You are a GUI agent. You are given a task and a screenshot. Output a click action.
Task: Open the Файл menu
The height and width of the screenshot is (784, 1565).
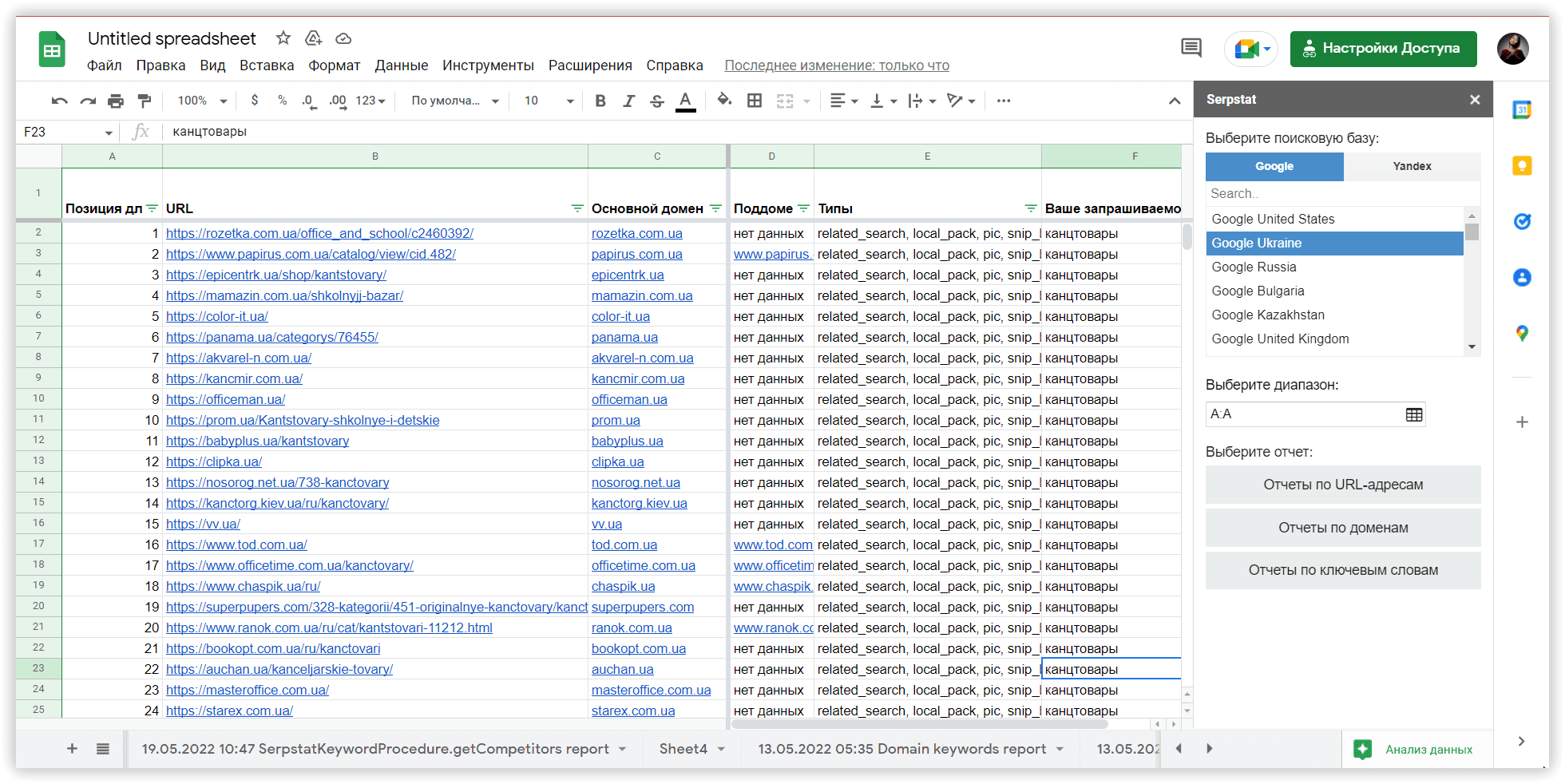[105, 65]
